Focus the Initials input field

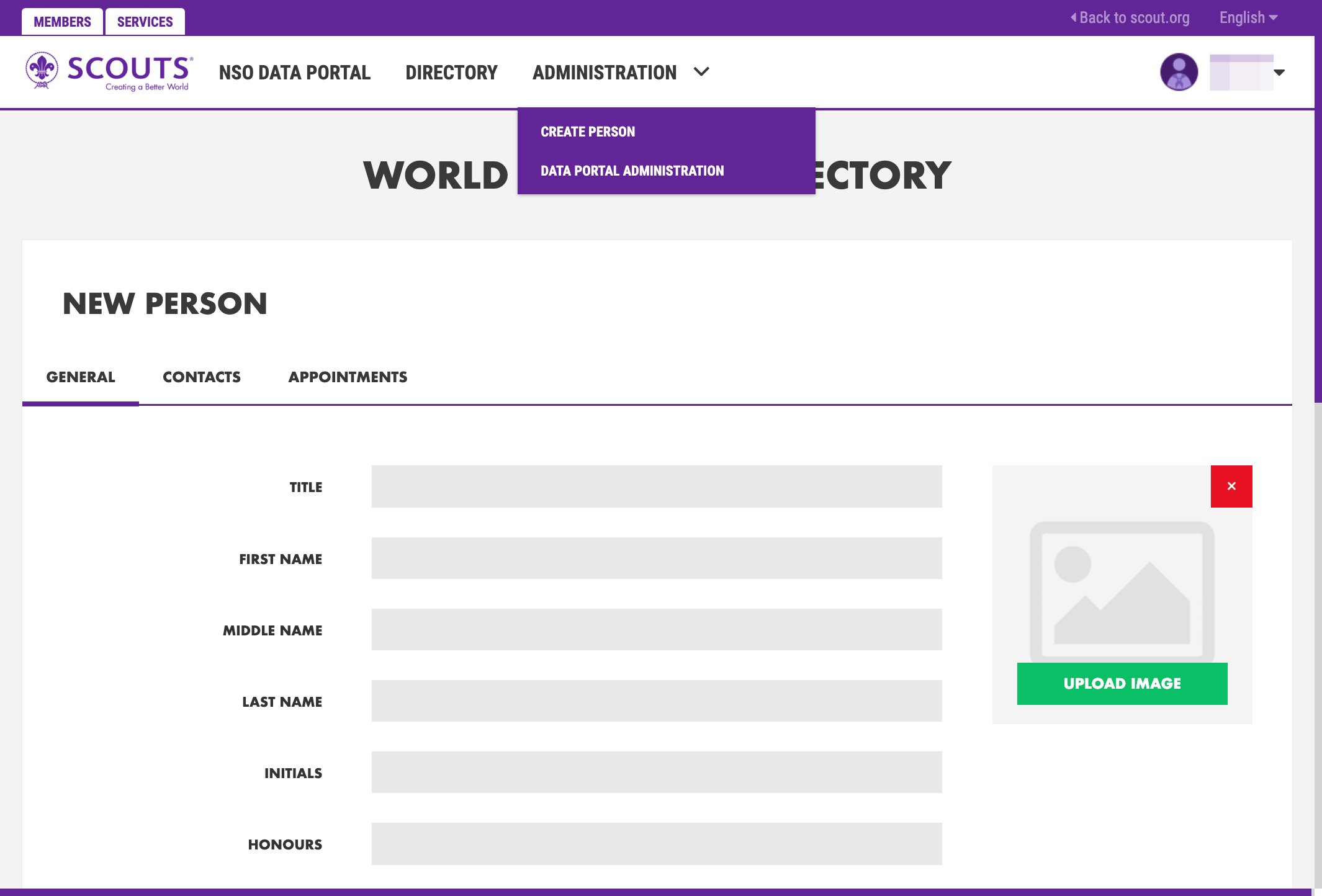pos(657,773)
